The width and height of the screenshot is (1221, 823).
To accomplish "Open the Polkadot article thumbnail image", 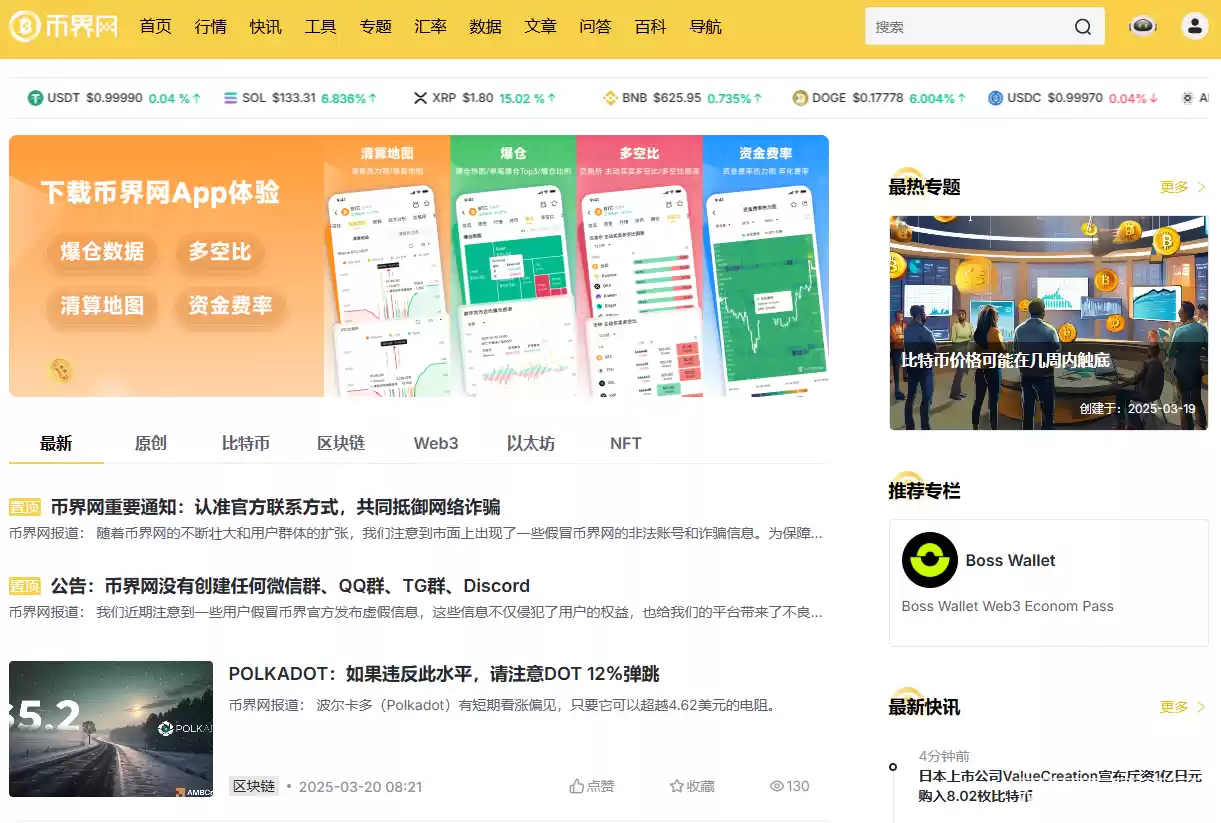I will point(111,728).
